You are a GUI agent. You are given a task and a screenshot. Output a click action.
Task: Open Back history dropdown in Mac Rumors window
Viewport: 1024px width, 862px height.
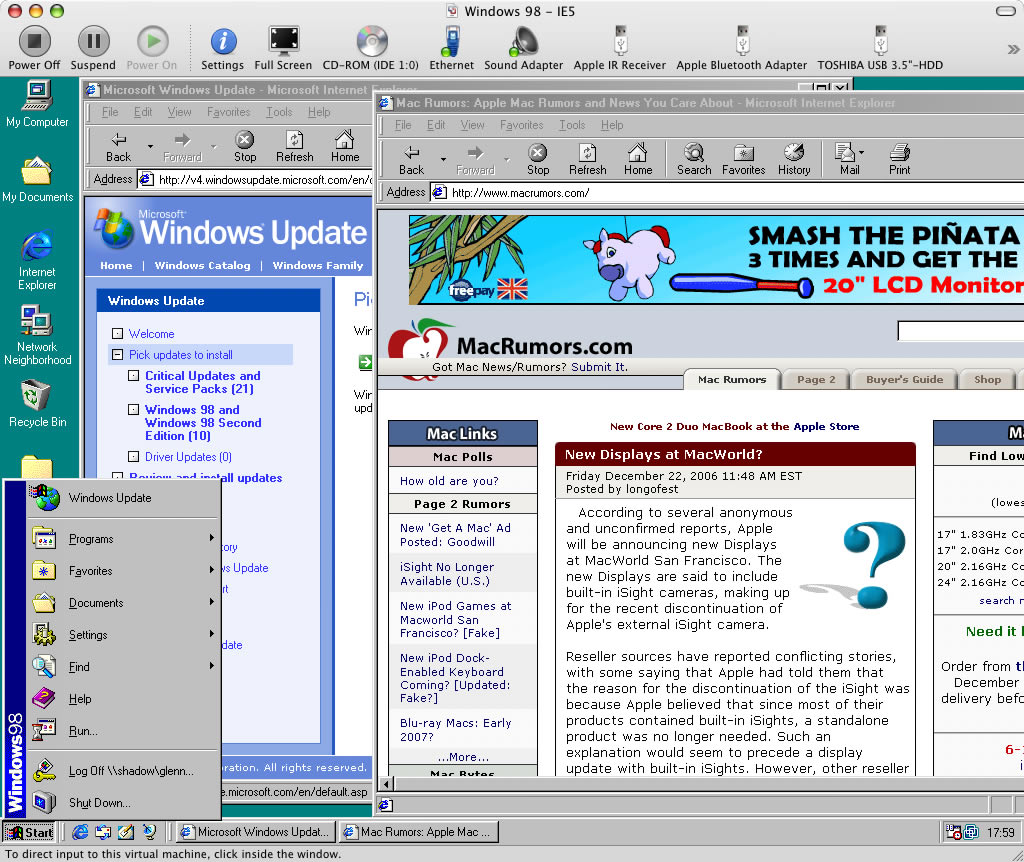click(x=443, y=159)
